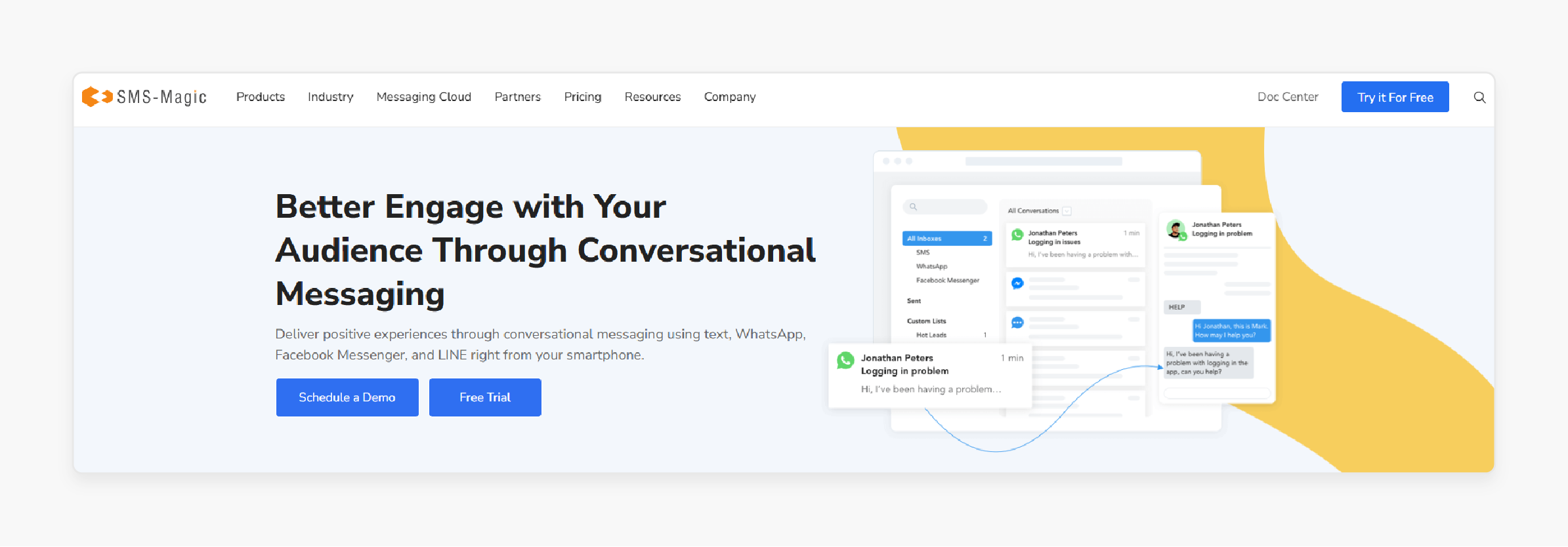Open the Messaging Cloud menu
The image size is (1568, 547).
click(424, 97)
